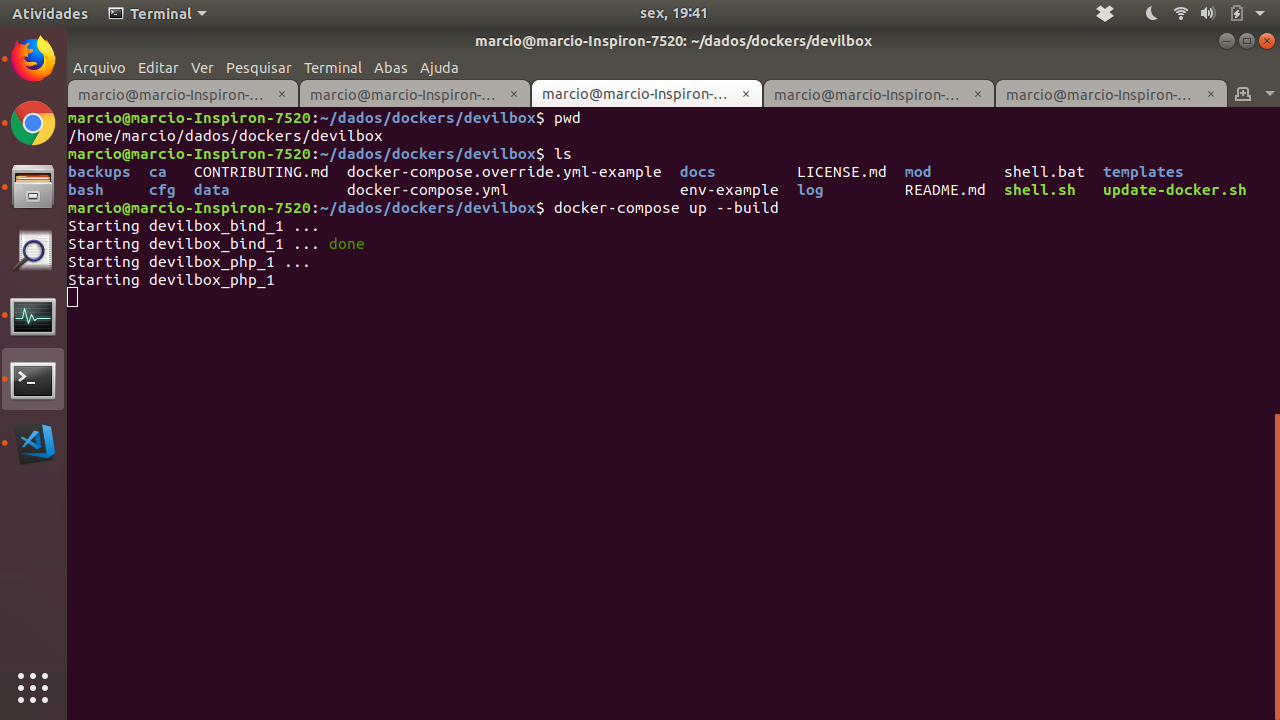1280x720 pixels.
Task: Open the clock to show the calendar
Action: click(673, 13)
